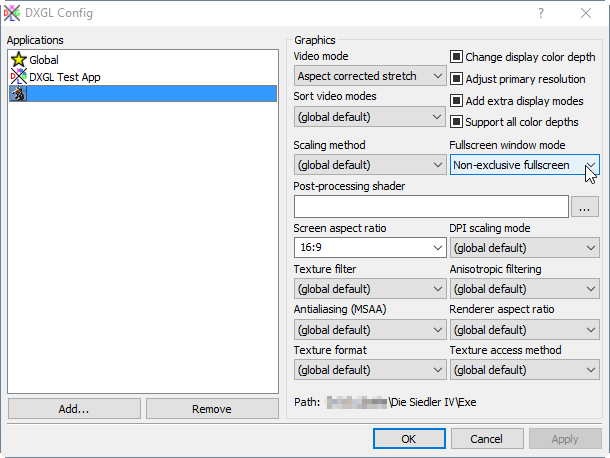
Task: Click the Remove button
Action: point(211,409)
